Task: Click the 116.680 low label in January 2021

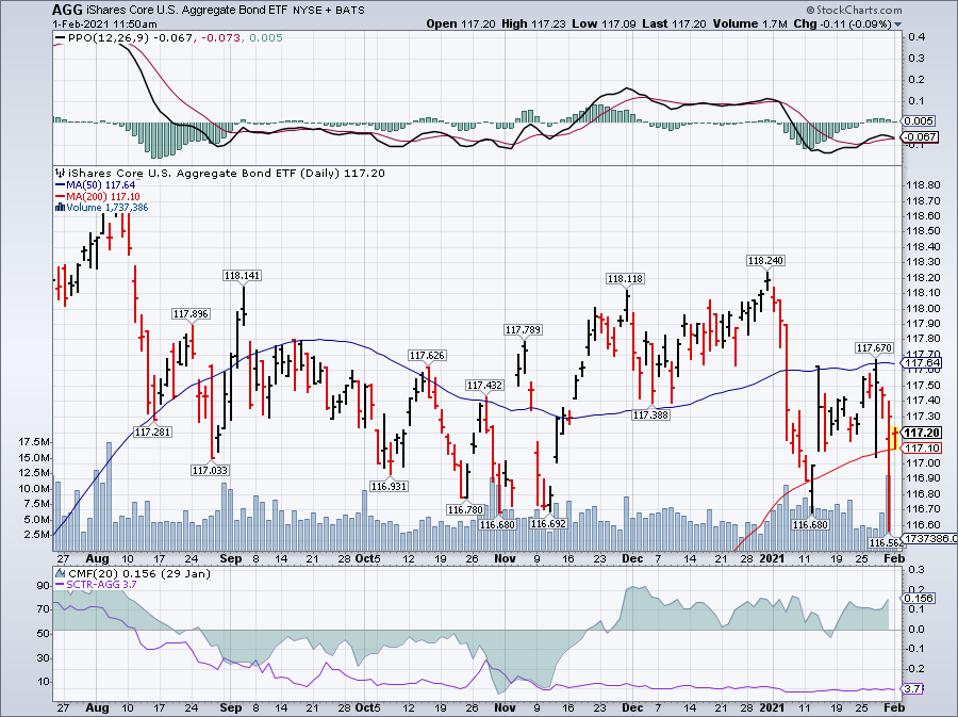Action: point(810,524)
